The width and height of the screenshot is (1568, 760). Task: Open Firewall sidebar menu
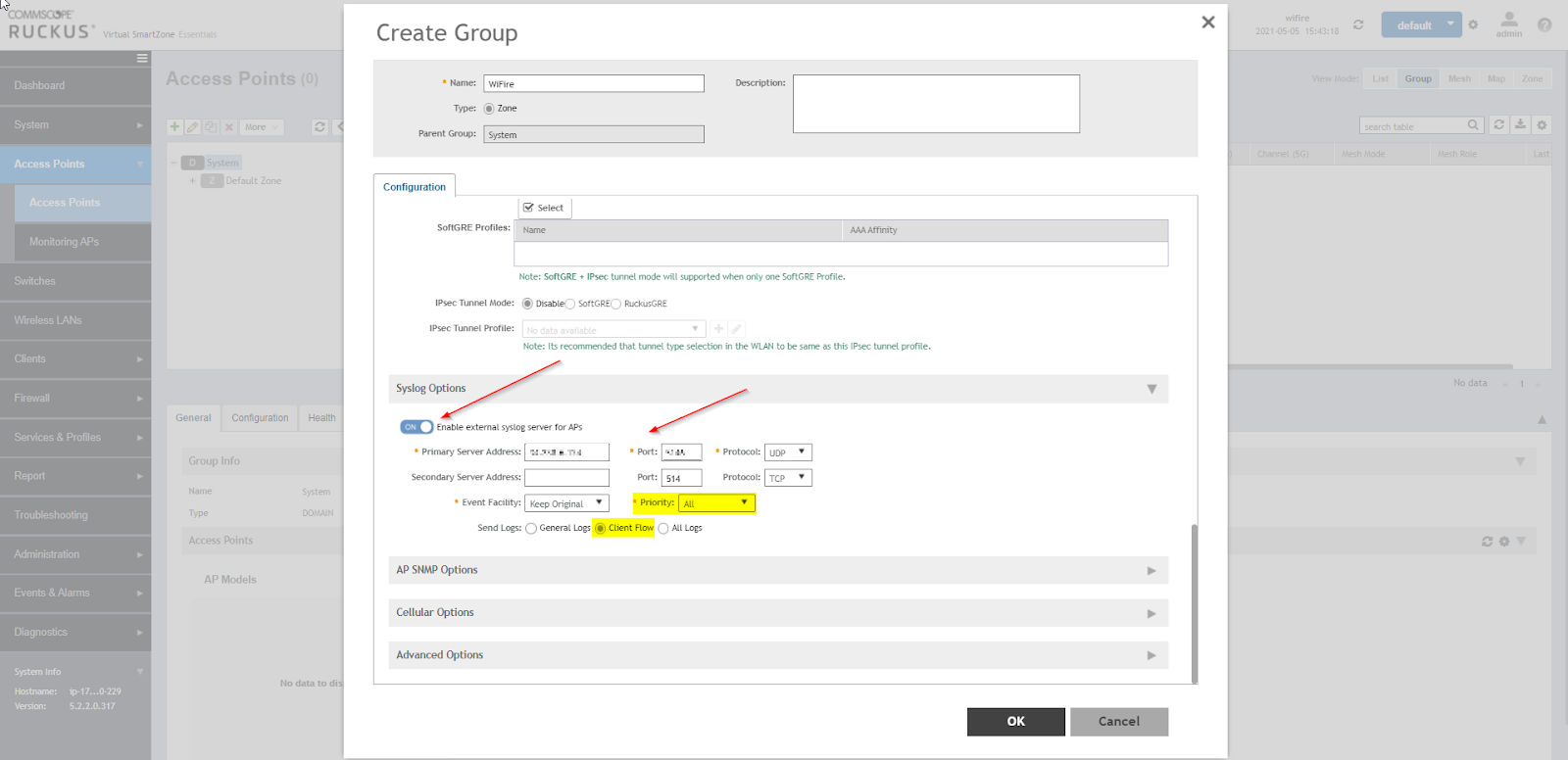click(75, 398)
